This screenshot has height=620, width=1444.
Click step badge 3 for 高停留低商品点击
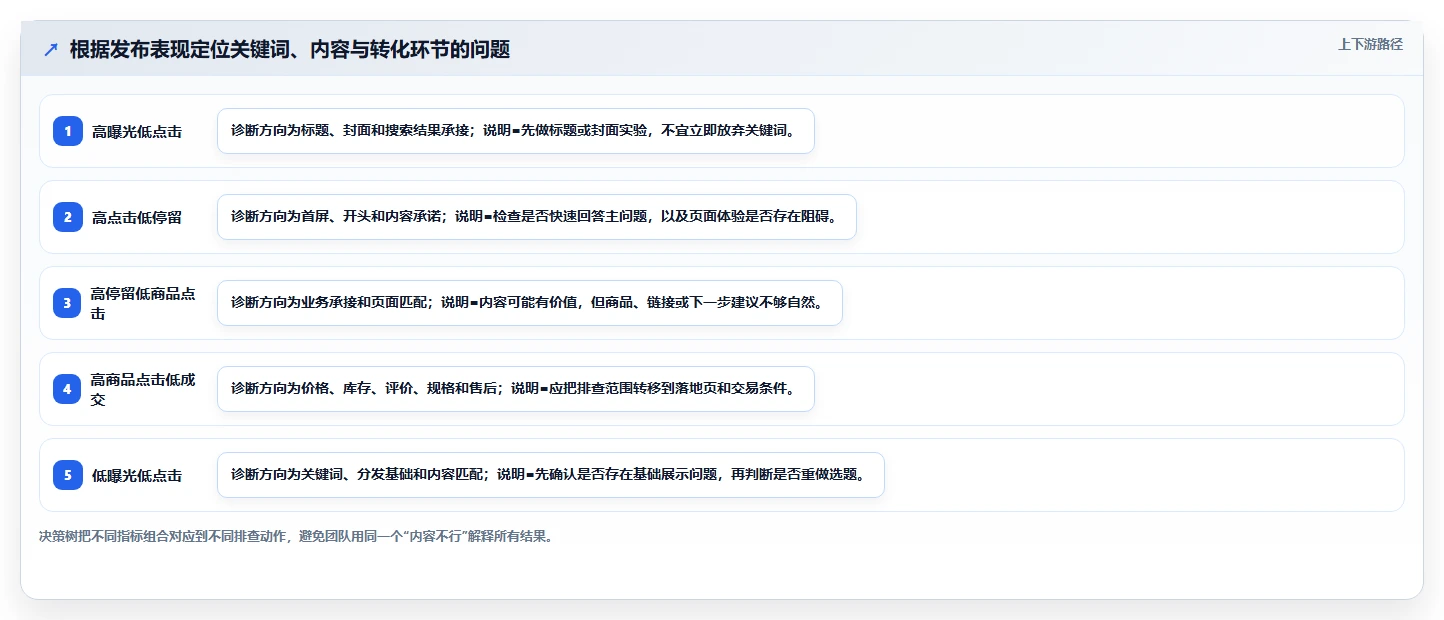[x=68, y=303]
